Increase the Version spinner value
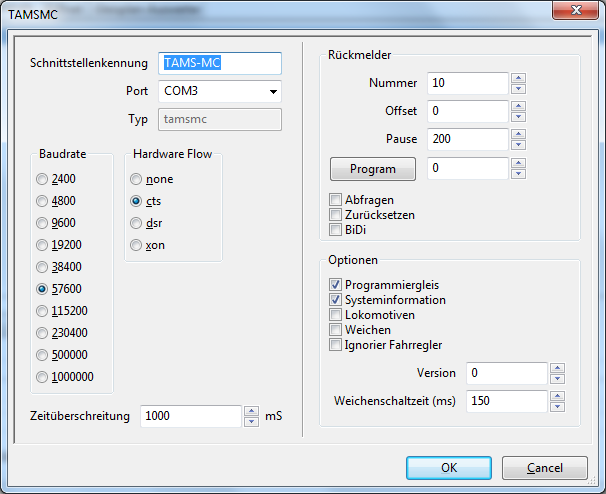The width and height of the screenshot is (606, 494). pyautogui.click(x=556, y=368)
